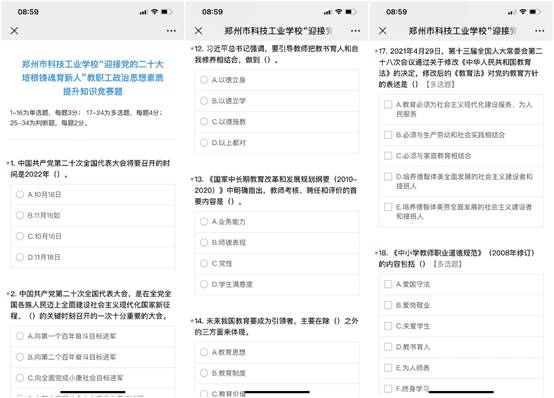554x398 pixels.
Task: Tap the battery icon in right screen status bar
Action: click(535, 12)
